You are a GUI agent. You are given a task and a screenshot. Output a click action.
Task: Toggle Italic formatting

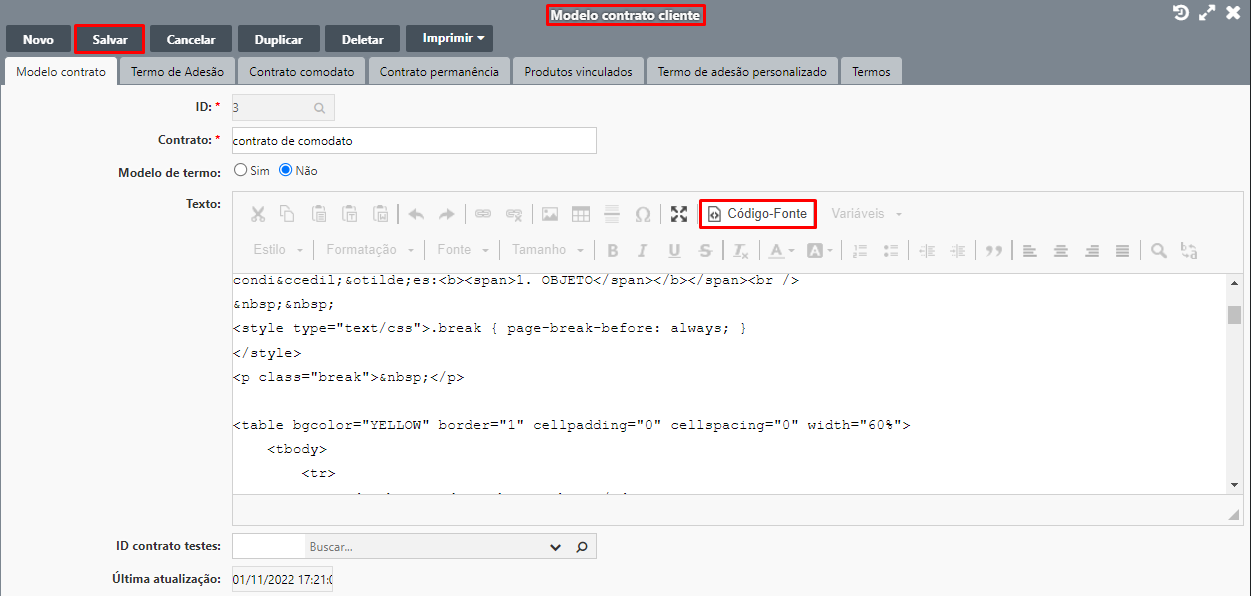(643, 250)
